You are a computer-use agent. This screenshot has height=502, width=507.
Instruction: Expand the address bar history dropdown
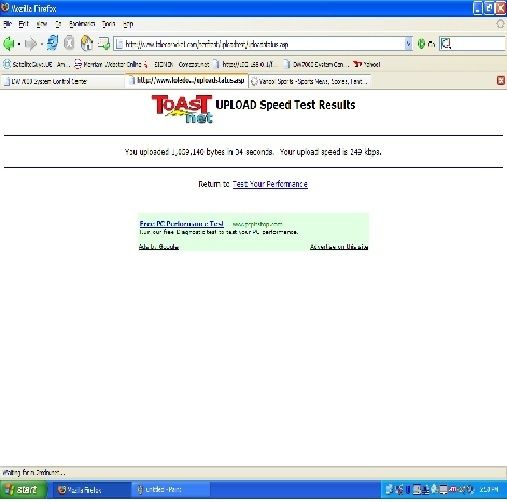(408, 44)
